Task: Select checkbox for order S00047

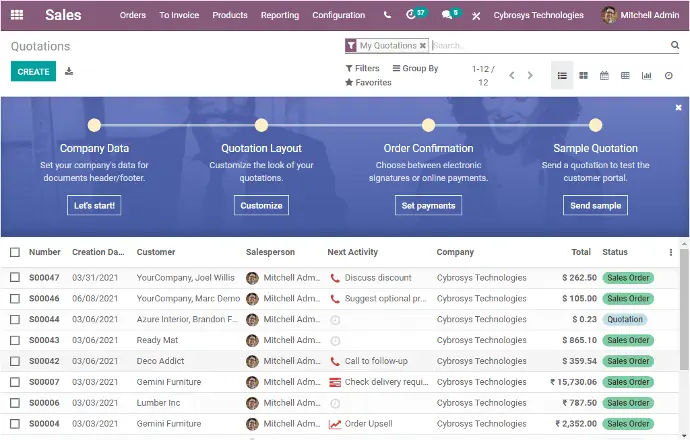Action: (x=15, y=278)
